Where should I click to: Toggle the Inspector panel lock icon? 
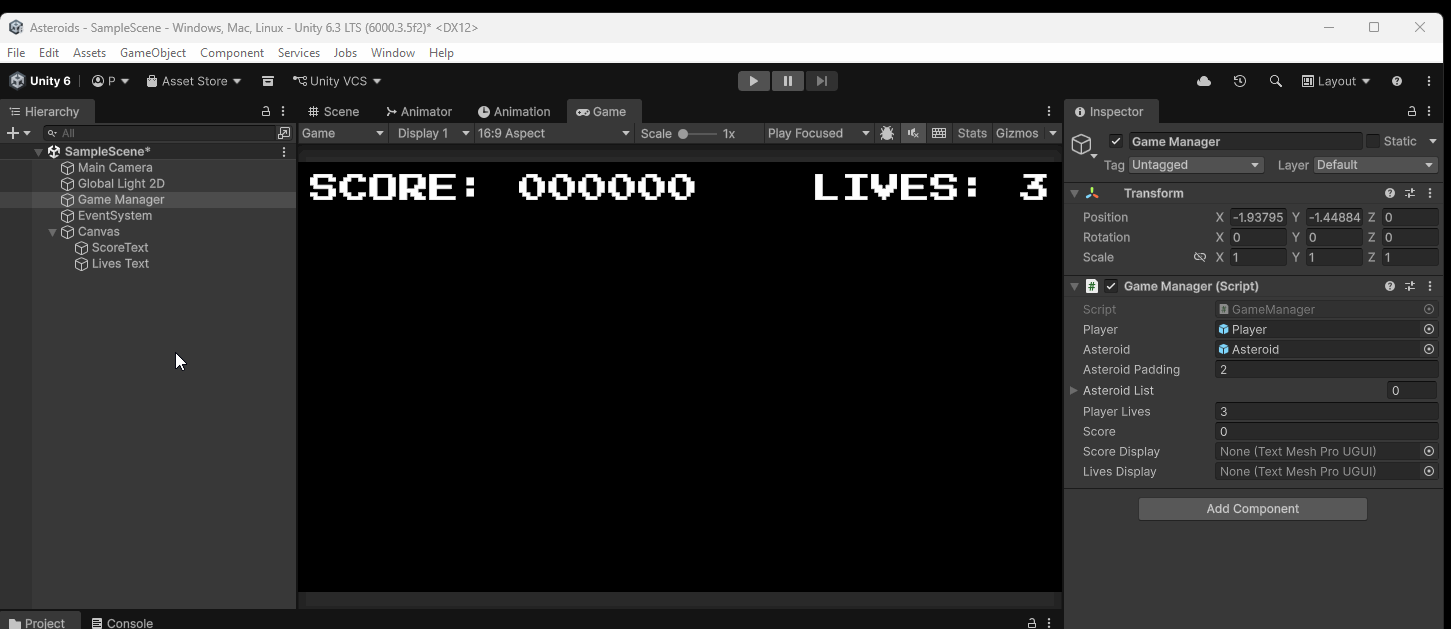click(1412, 112)
